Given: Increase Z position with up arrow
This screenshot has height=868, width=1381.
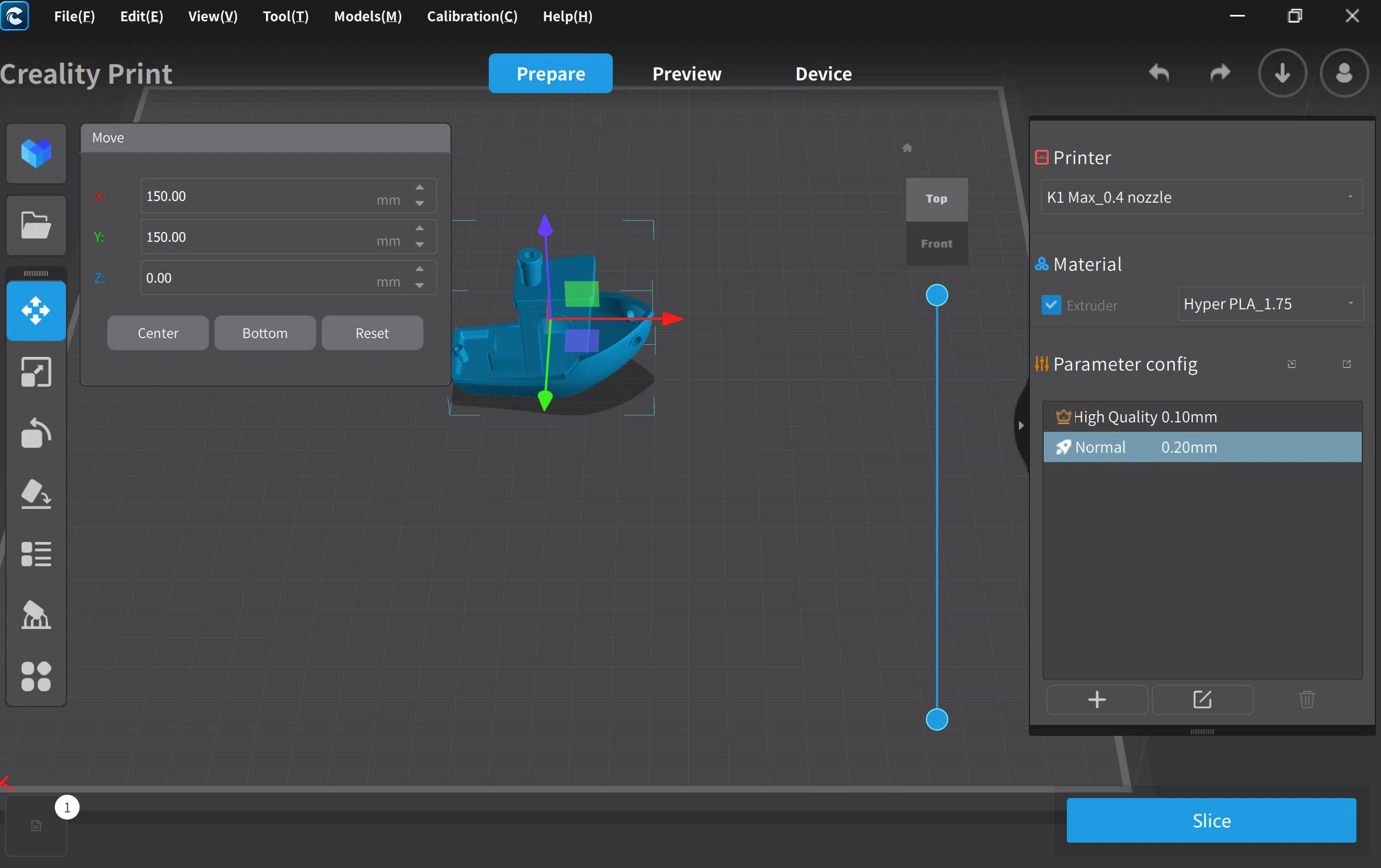Looking at the screenshot, I should point(420,269).
